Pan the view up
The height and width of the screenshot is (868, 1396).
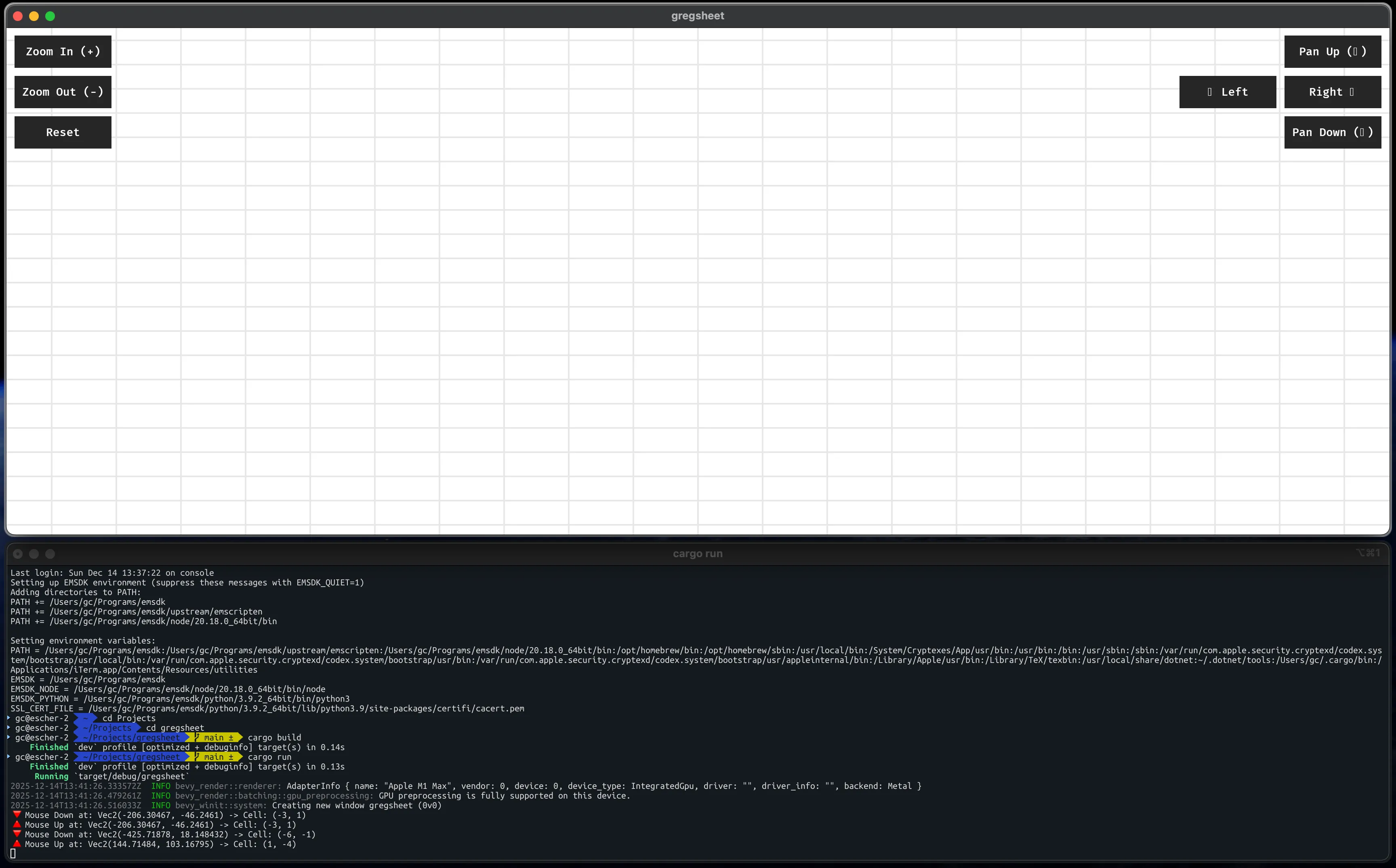[x=1332, y=51]
